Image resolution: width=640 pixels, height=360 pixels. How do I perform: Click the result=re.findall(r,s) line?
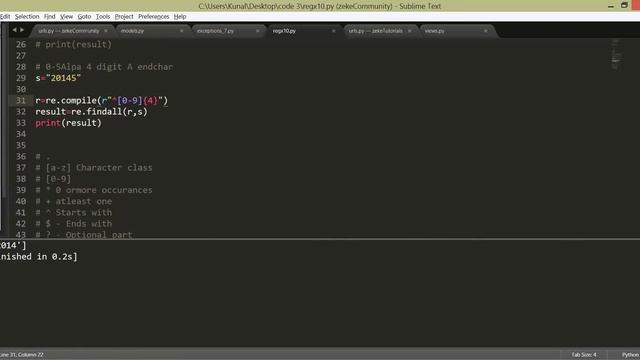pos(91,111)
